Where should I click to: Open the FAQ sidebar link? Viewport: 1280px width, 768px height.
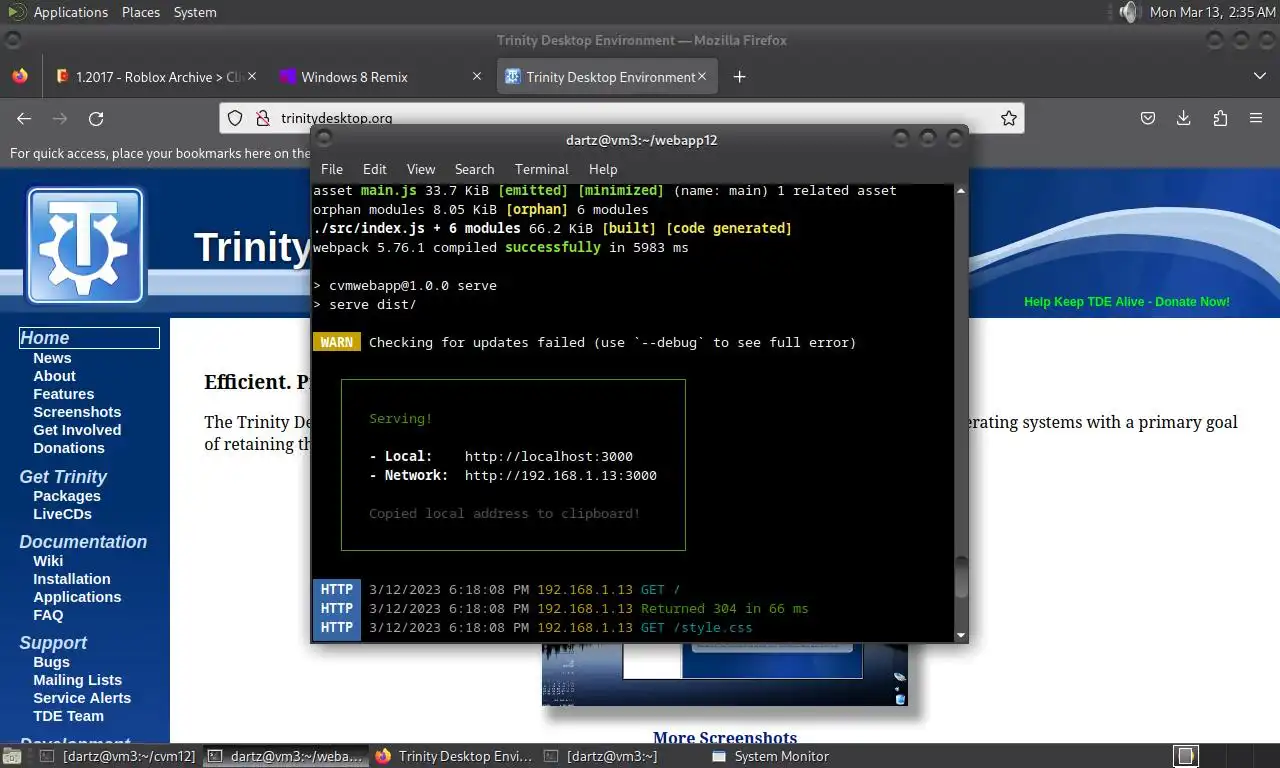point(48,615)
